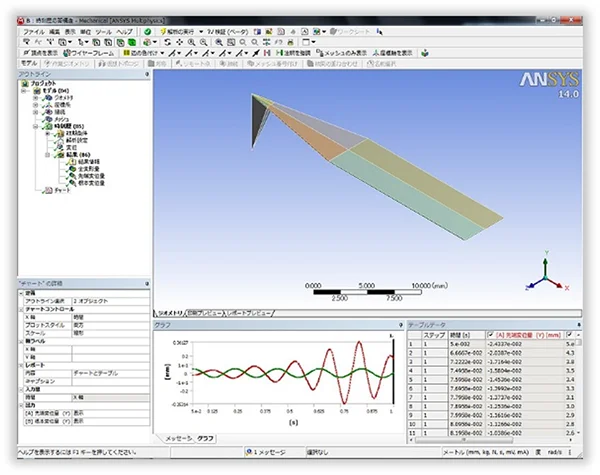Click the 内容 value チャートとテーブル
Image resolution: width=600 pixels, height=475 pixels.
point(111,373)
